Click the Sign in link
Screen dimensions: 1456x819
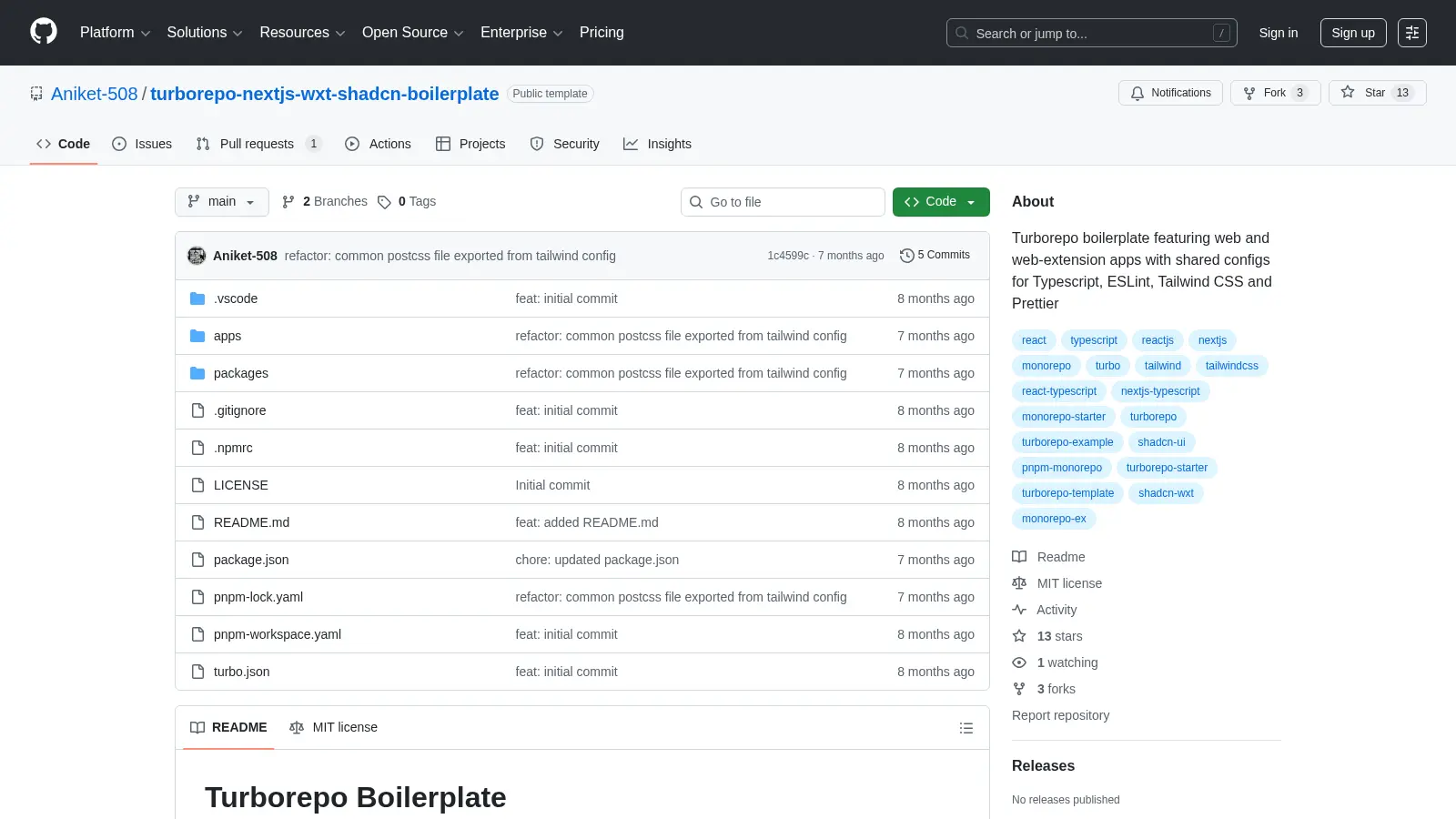[1279, 33]
